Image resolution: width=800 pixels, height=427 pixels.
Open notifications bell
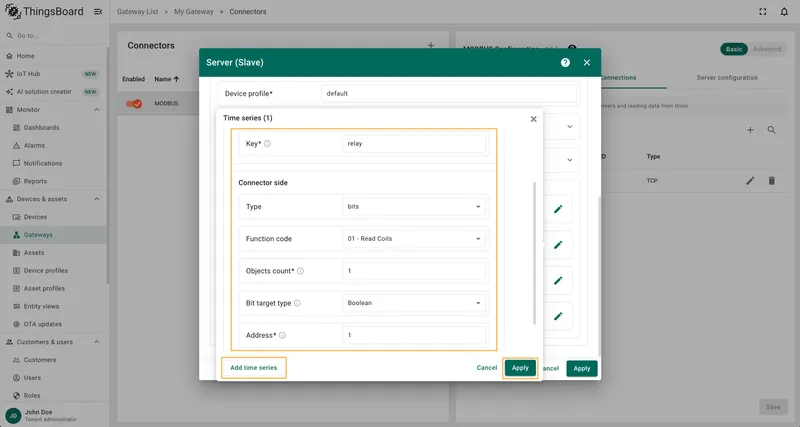click(784, 11)
